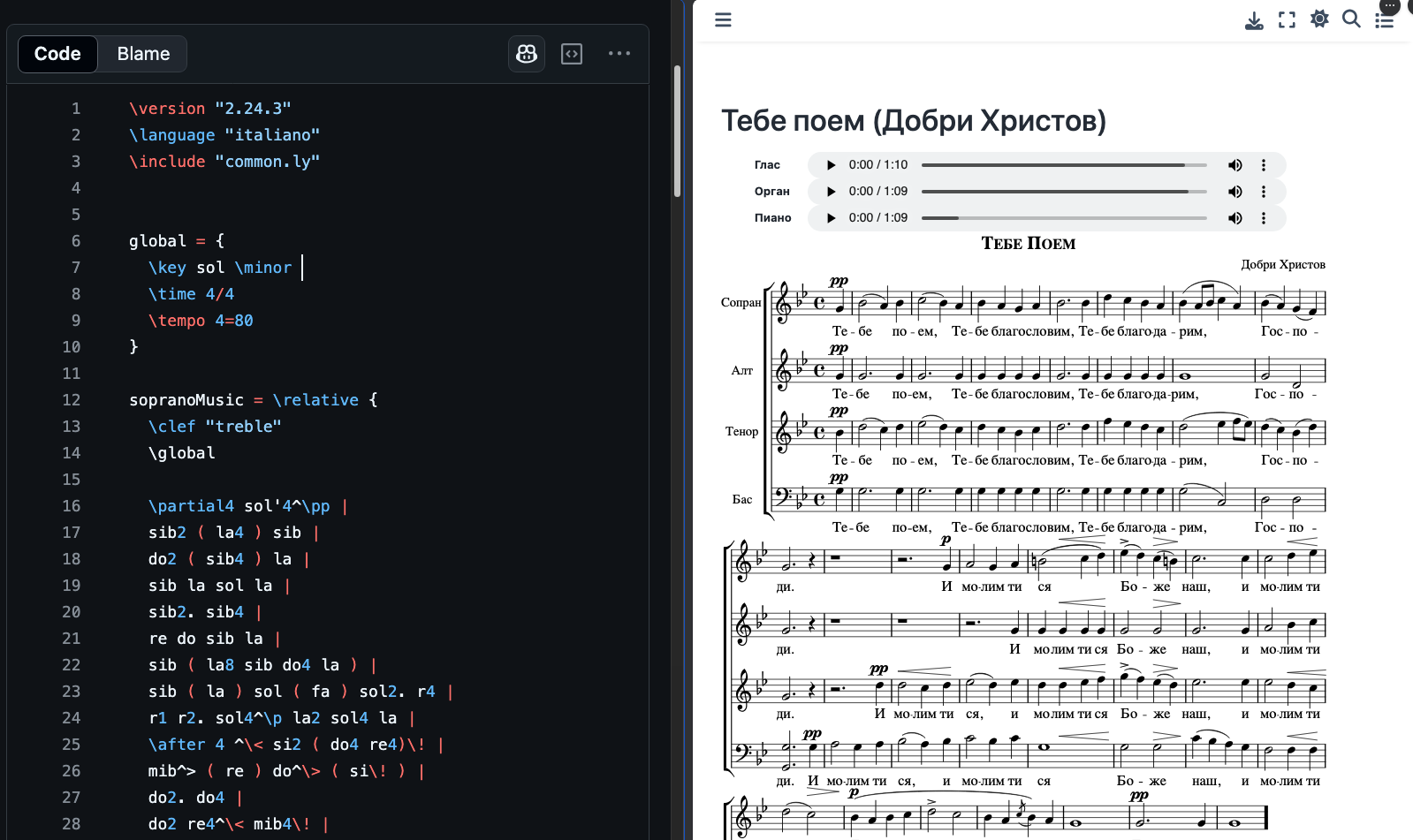Viewport: 1413px width, 840px height.
Task: Play the Глас audio track
Action: point(831,165)
